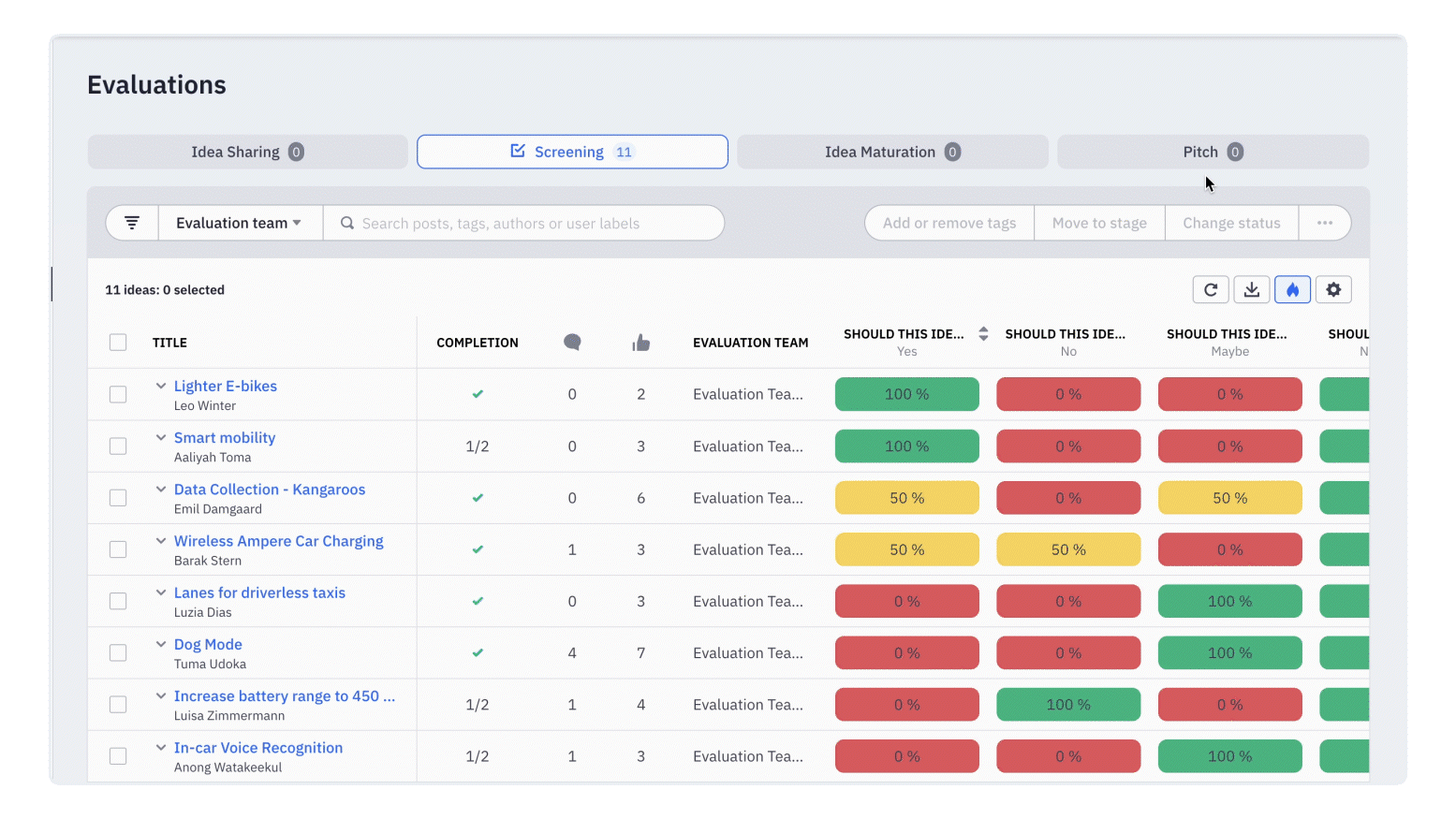Sort by the comments bubble column icon
This screenshot has width=1456, height=819.
572,343
